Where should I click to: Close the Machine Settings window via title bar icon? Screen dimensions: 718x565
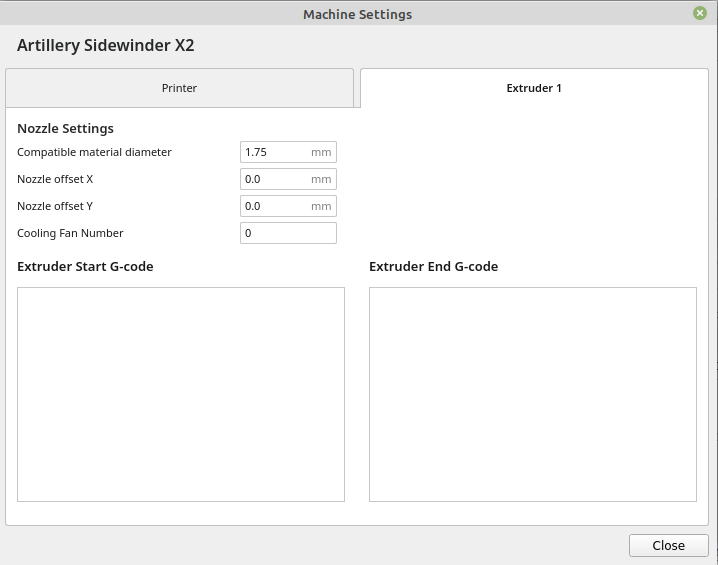(700, 14)
